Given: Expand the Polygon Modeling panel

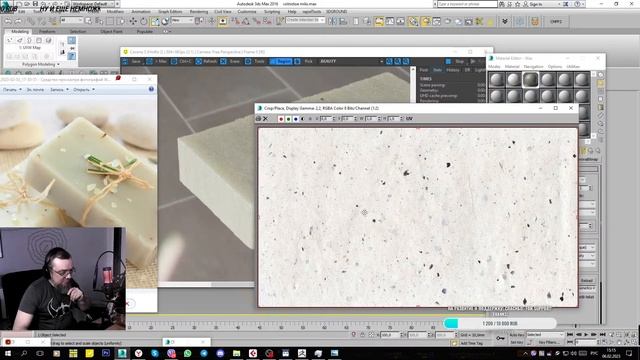Looking at the screenshot, I should pyautogui.click(x=40, y=64).
